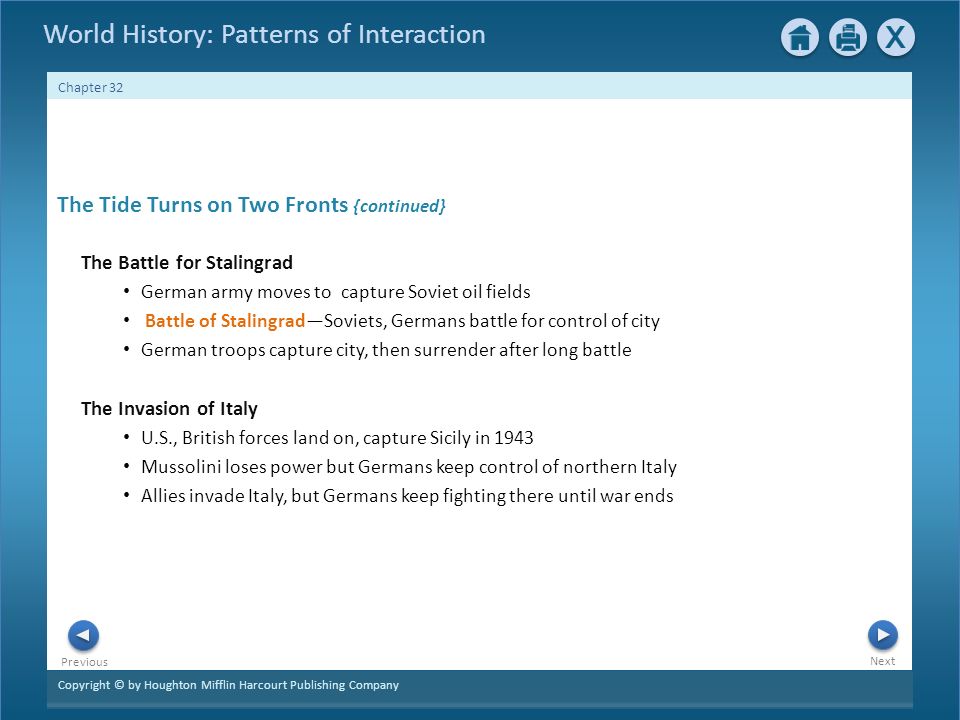Select the Chapter 32 label

(91, 88)
